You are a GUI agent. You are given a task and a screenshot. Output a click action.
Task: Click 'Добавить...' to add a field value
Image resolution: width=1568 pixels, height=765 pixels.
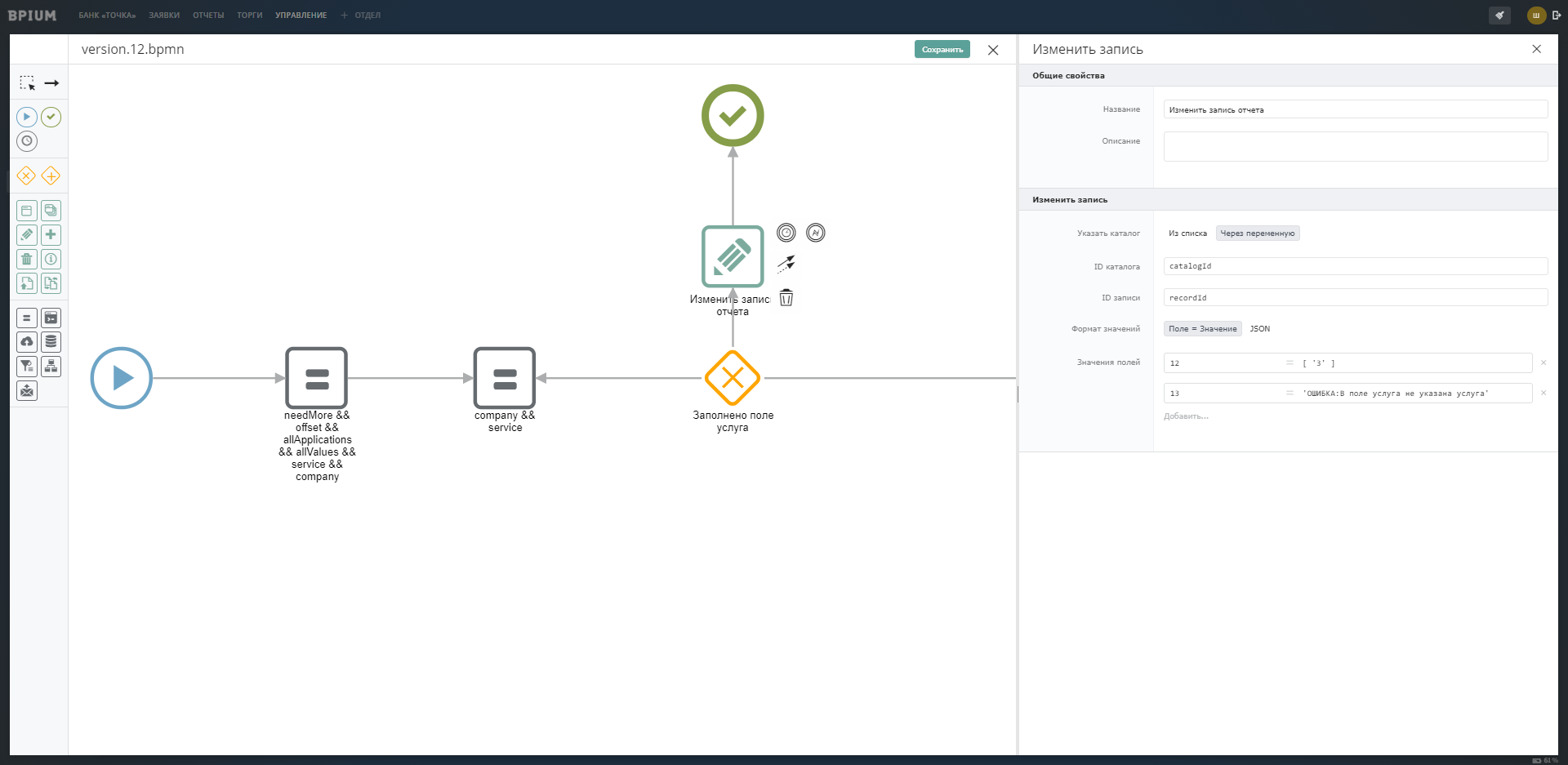click(x=1186, y=416)
